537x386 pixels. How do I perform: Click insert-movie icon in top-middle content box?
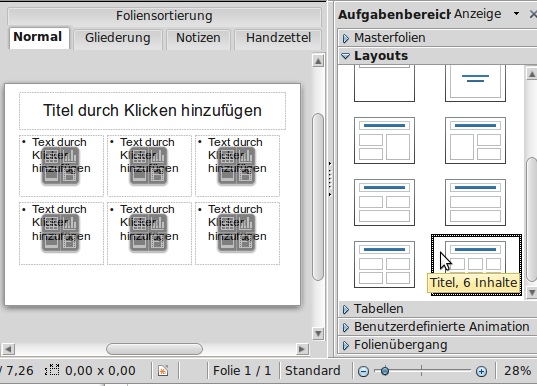[158, 175]
